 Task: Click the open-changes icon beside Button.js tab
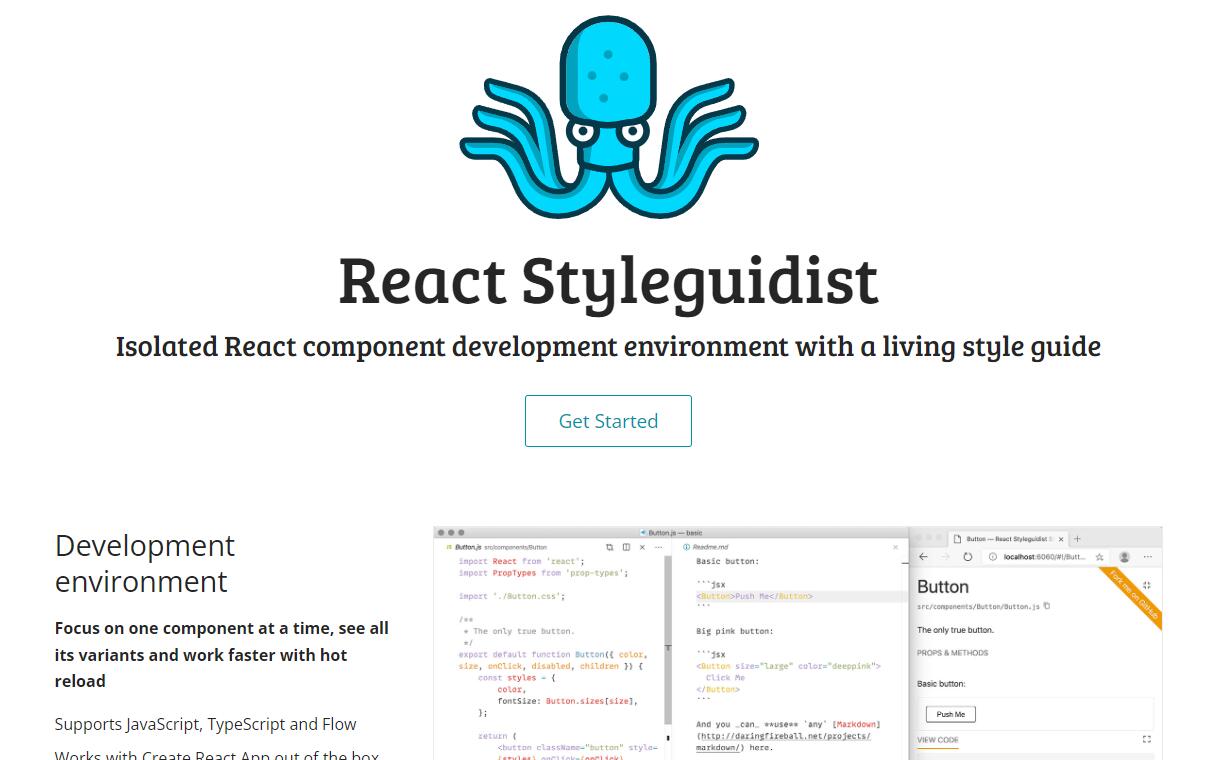coord(610,547)
